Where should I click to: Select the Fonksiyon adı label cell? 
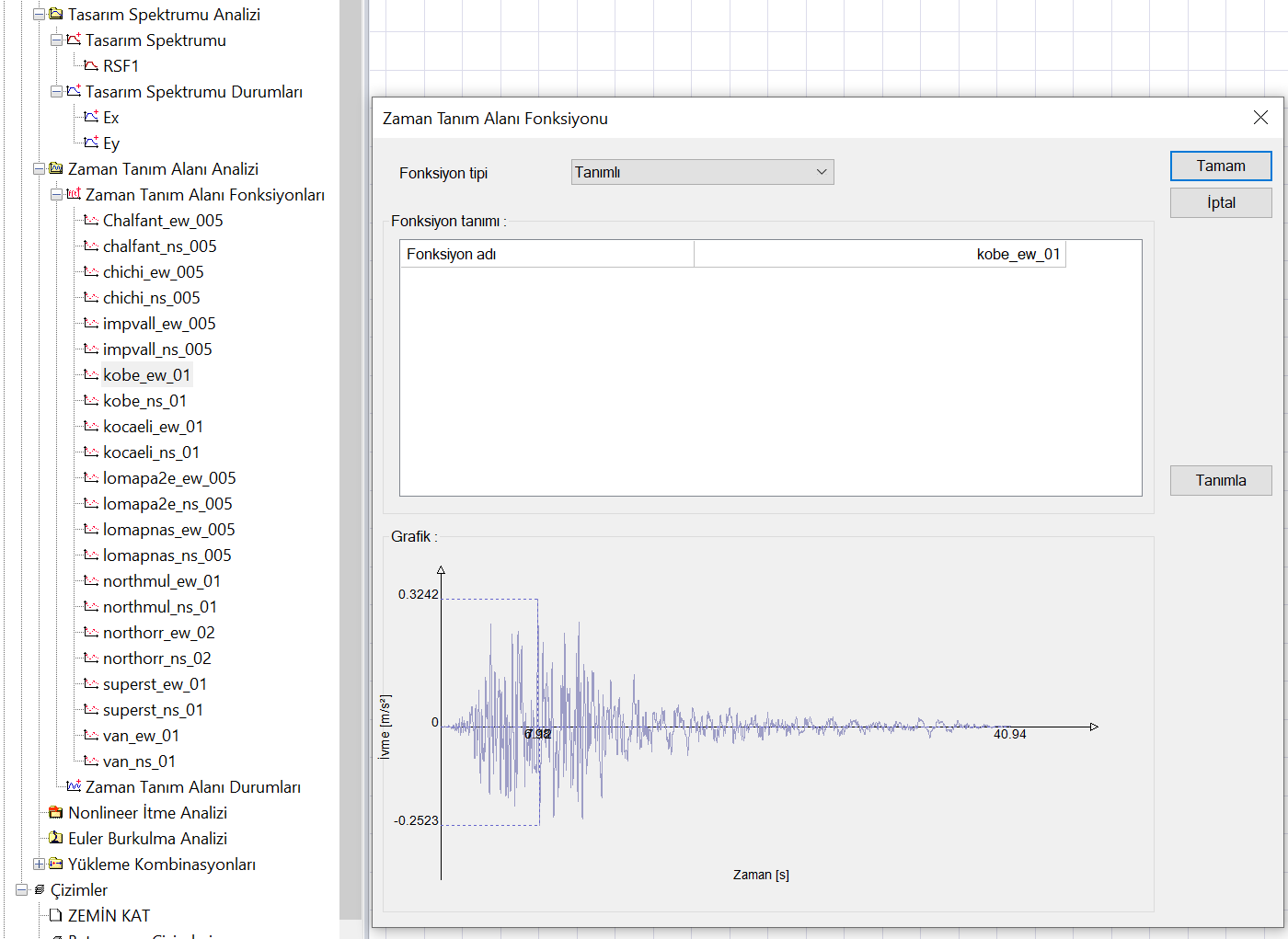pyautogui.click(x=546, y=254)
